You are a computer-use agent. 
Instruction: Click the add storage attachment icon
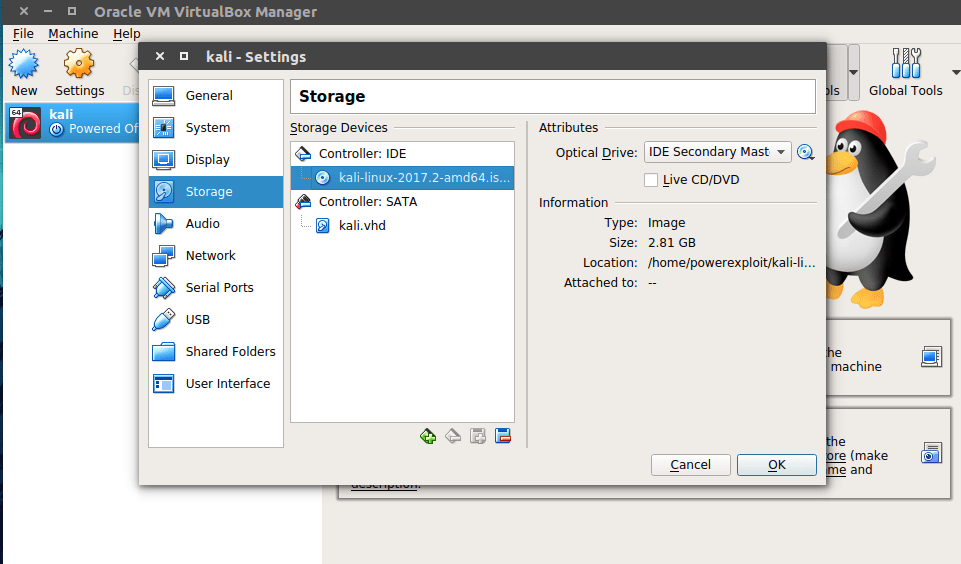click(x=478, y=436)
